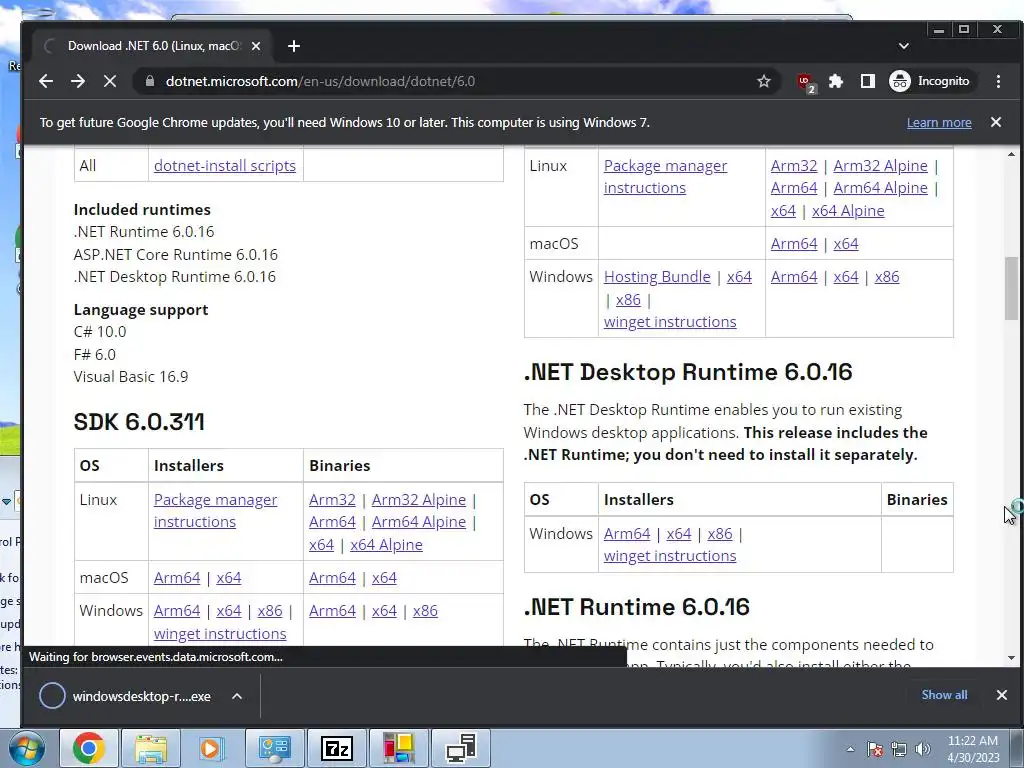Open the Incognito profile indicator
Viewport: 1024px width, 768px height.
(931, 81)
